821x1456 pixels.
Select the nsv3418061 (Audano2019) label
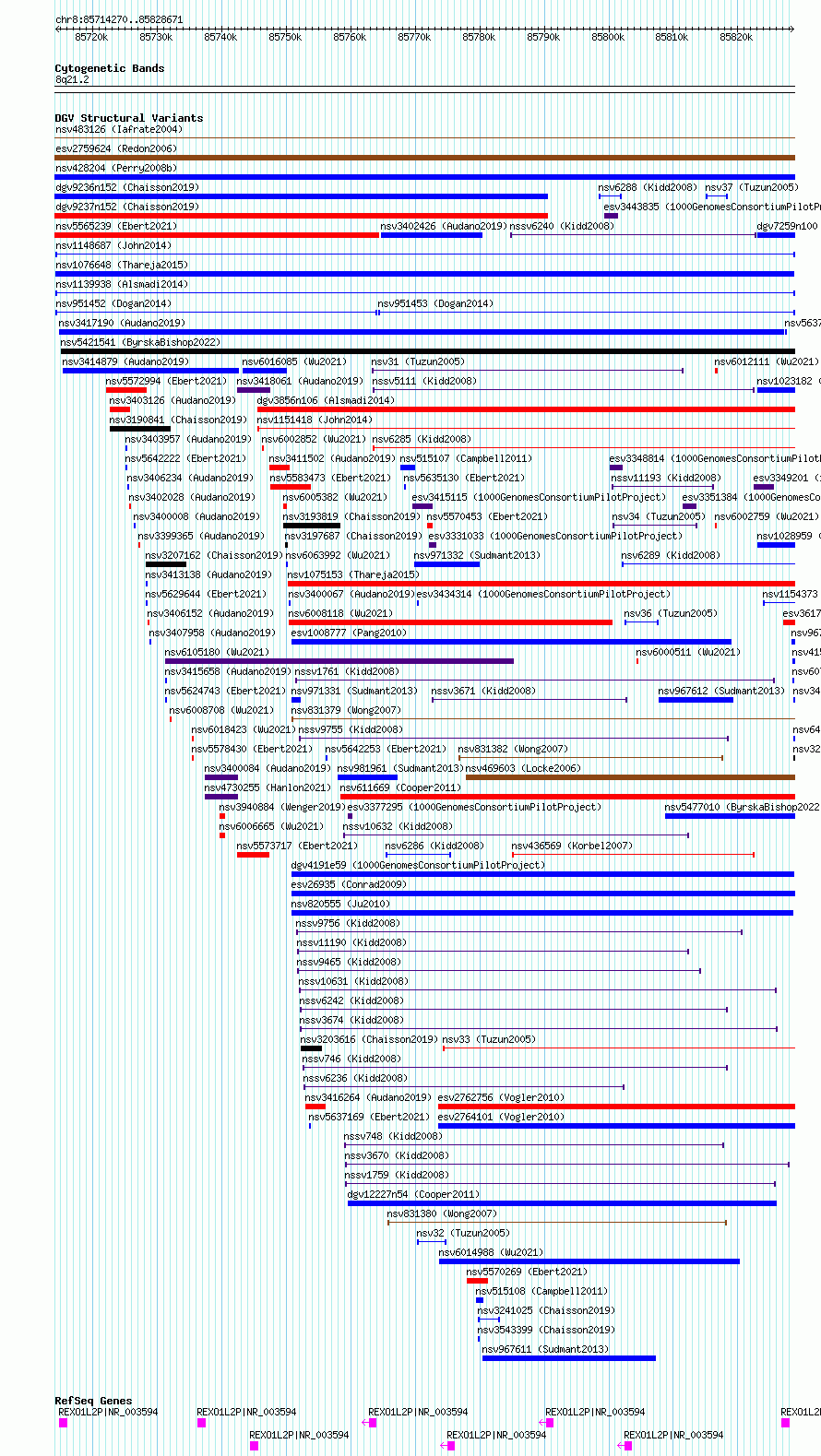300,381
